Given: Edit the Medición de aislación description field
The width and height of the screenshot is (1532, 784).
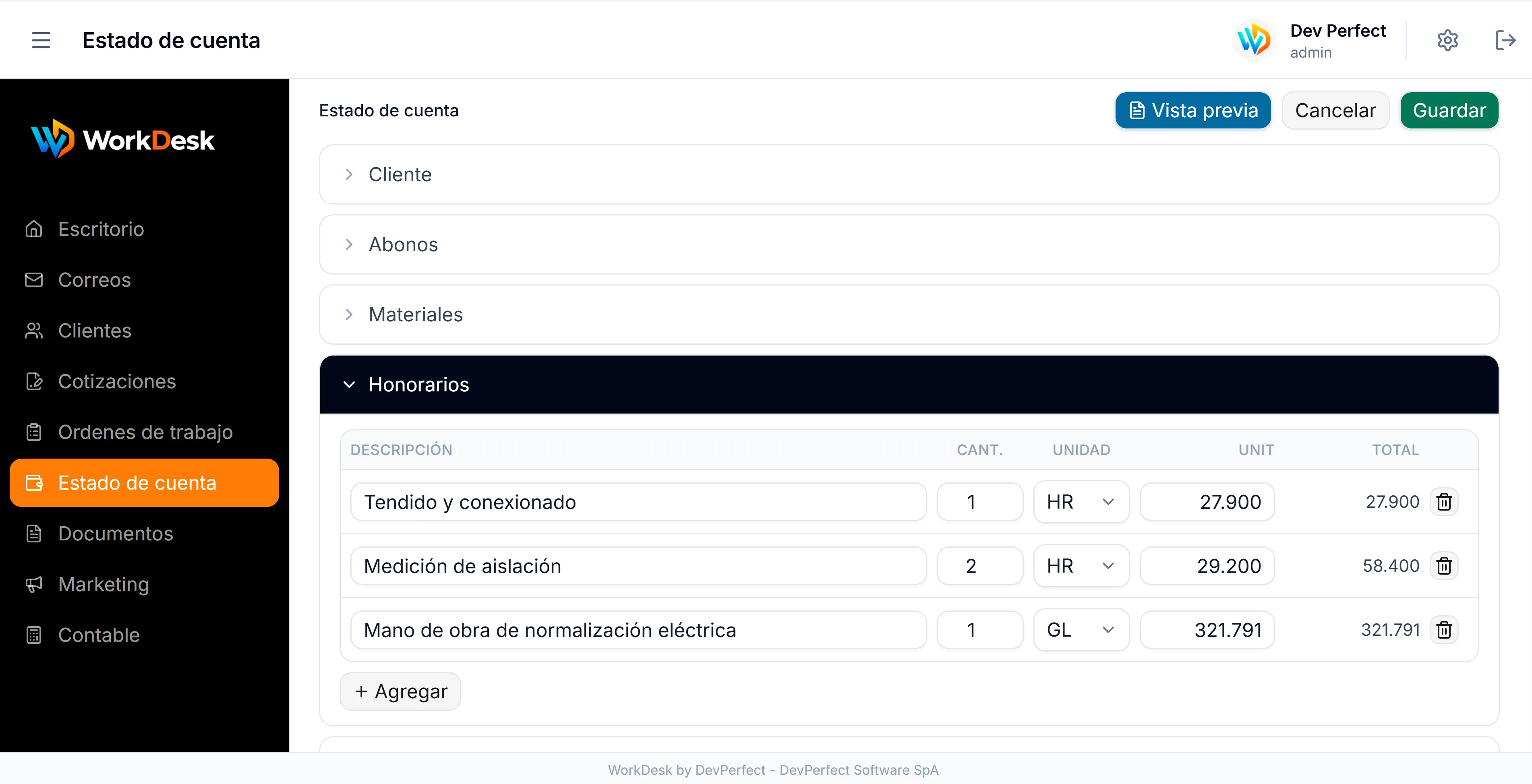Looking at the screenshot, I should coord(638,566).
